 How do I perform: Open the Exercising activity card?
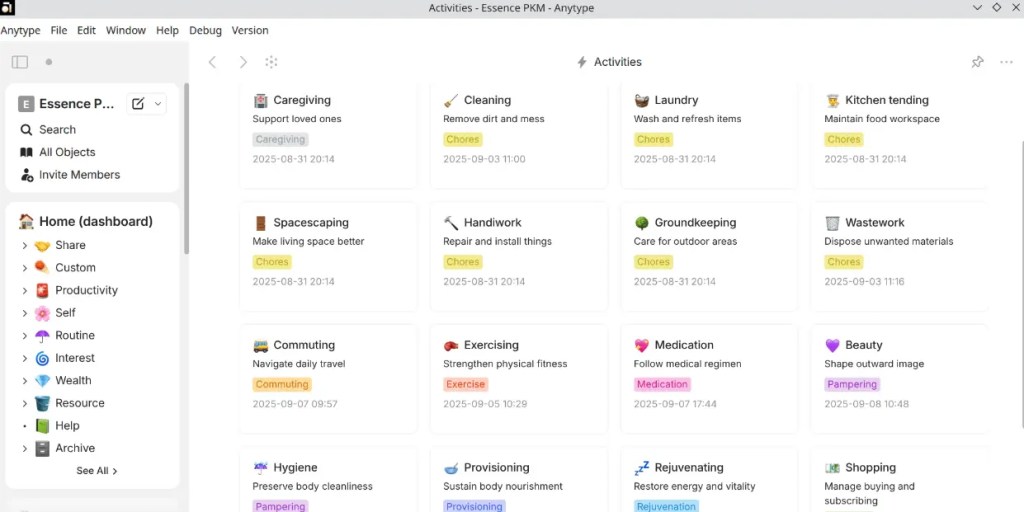pyautogui.click(x=519, y=379)
